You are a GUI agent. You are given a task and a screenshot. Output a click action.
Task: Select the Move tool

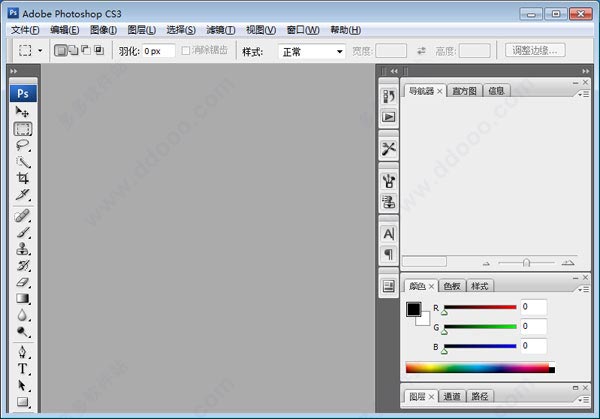(22, 112)
